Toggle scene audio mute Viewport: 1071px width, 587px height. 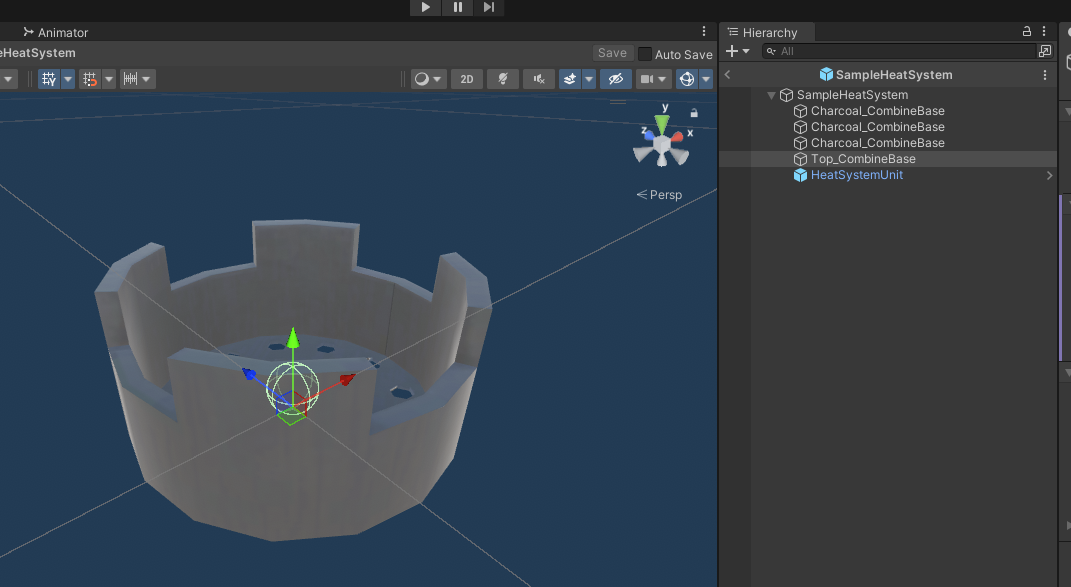pyautogui.click(x=538, y=79)
